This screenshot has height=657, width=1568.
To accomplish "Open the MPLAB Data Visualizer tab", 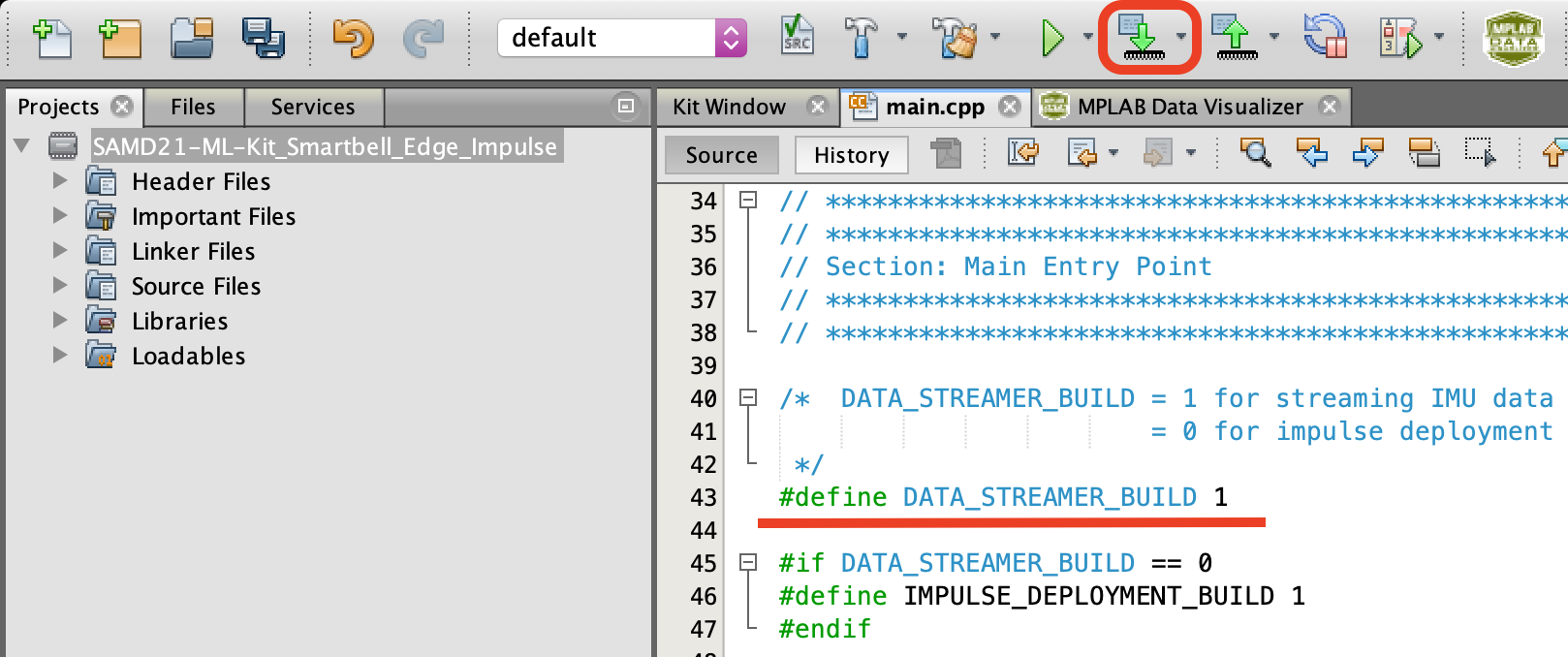I will 1190,107.
